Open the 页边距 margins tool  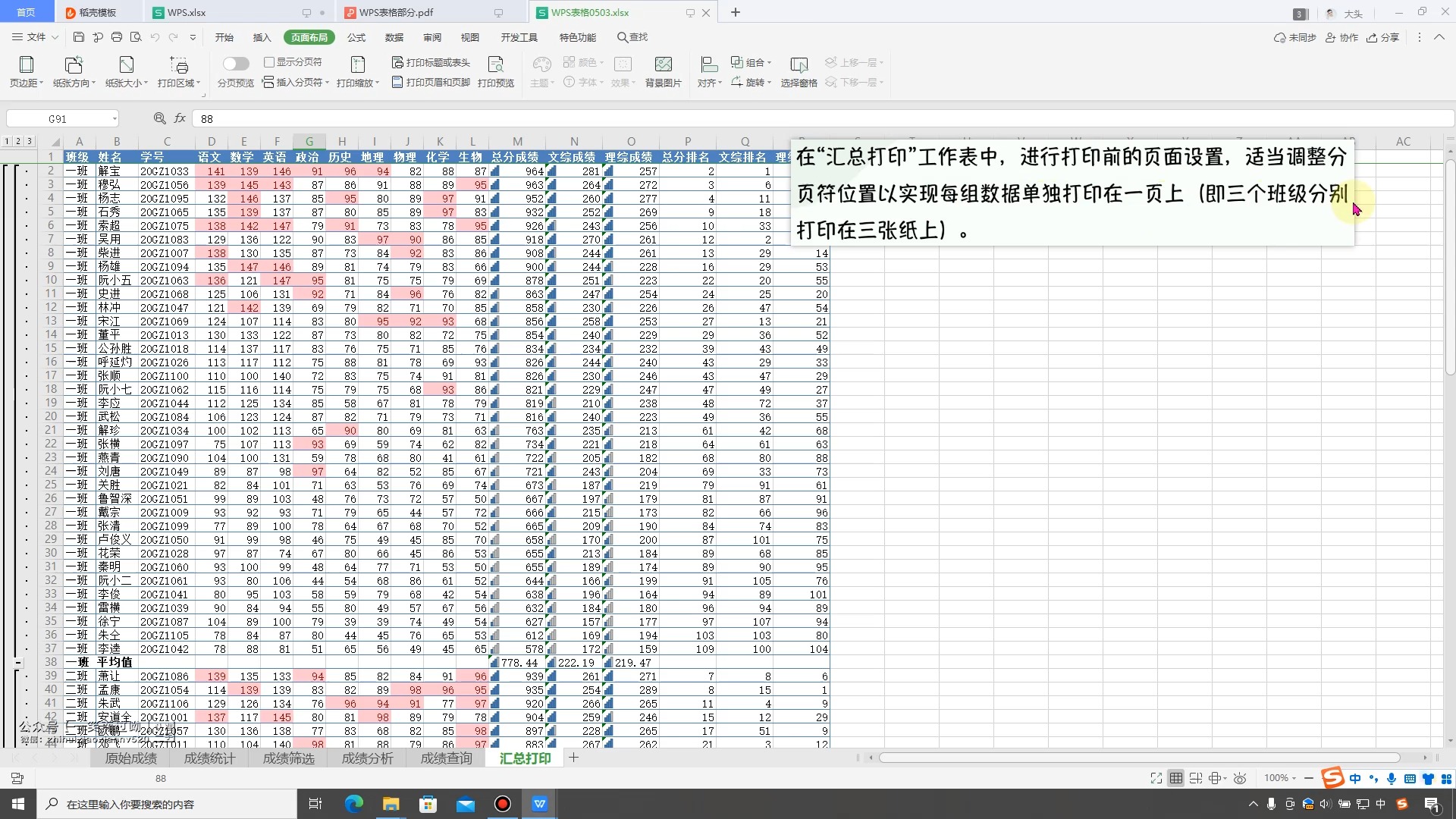[25, 70]
